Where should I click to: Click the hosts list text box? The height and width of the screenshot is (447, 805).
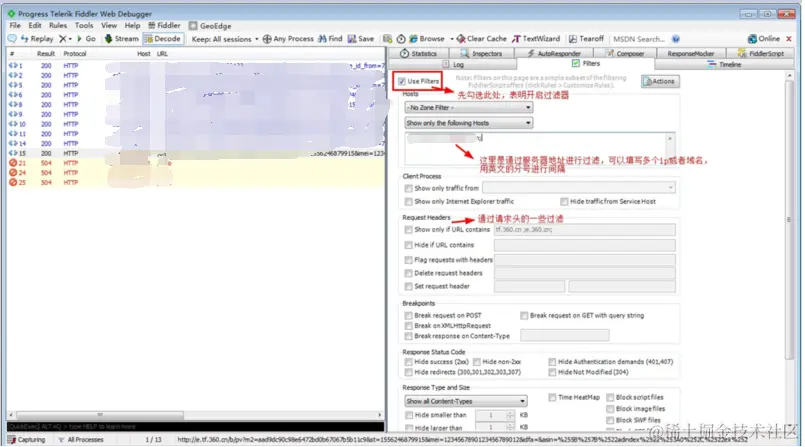[x=539, y=148]
